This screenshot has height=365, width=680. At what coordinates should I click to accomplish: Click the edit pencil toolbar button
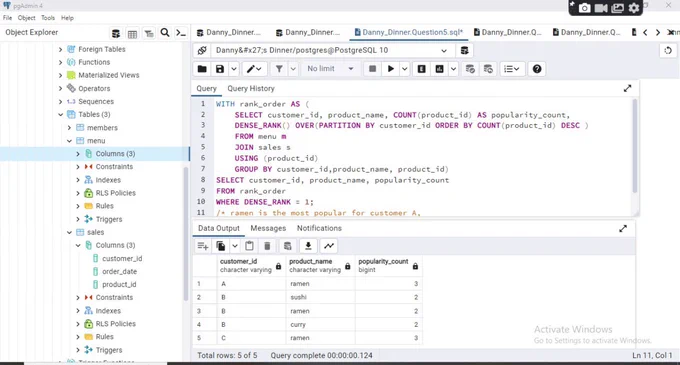(x=254, y=69)
